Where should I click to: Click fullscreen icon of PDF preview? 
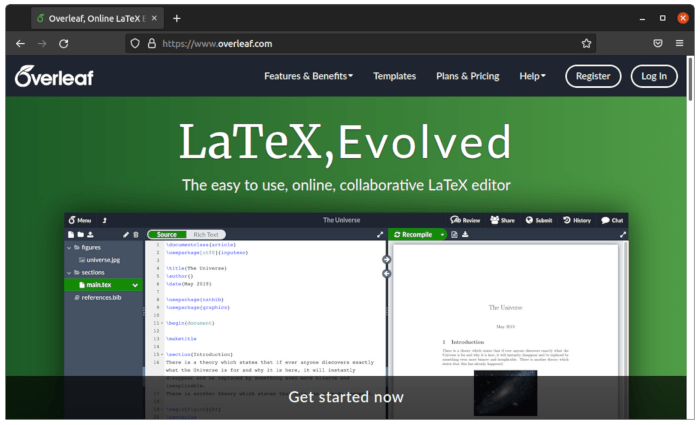pyautogui.click(x=623, y=234)
